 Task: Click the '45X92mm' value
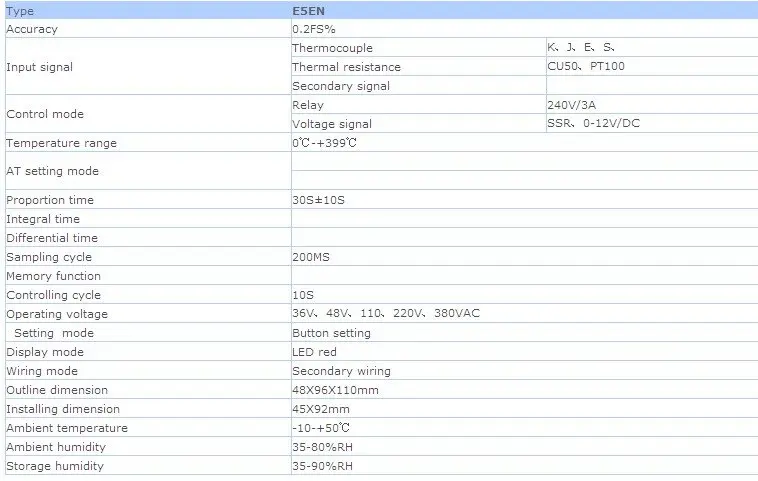tap(321, 409)
